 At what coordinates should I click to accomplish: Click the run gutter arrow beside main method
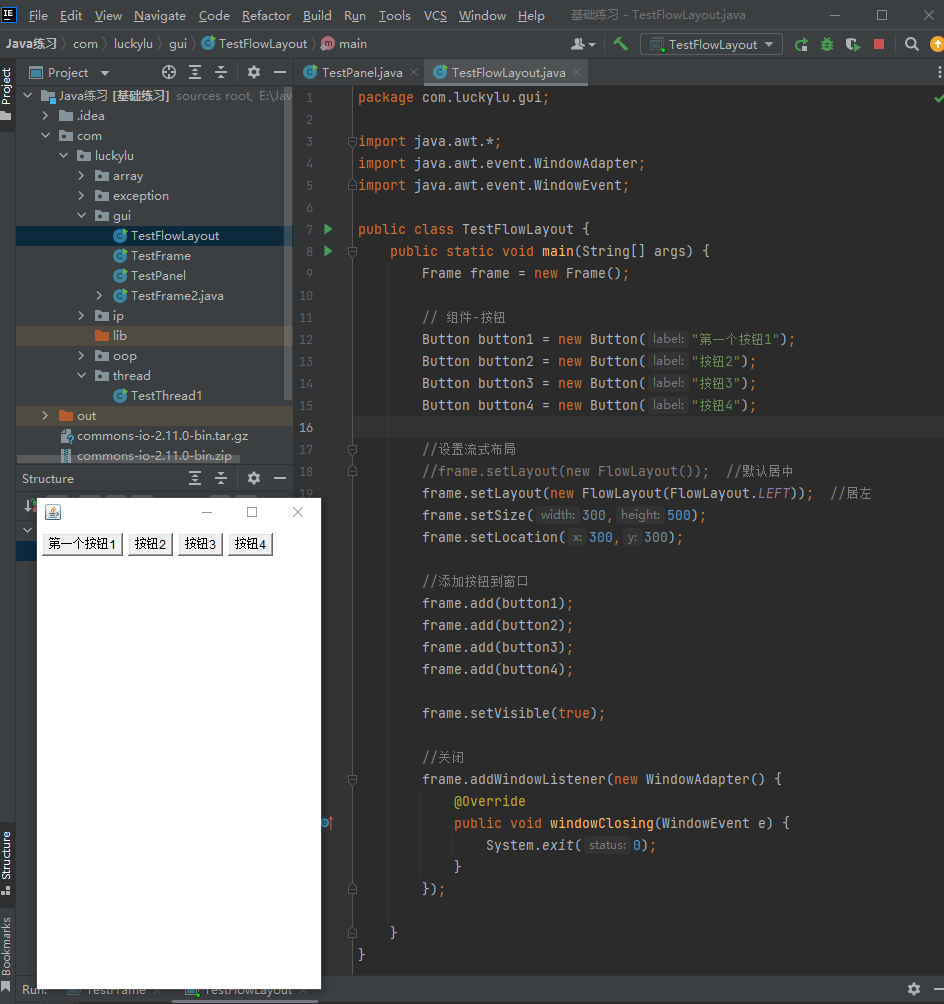click(328, 251)
